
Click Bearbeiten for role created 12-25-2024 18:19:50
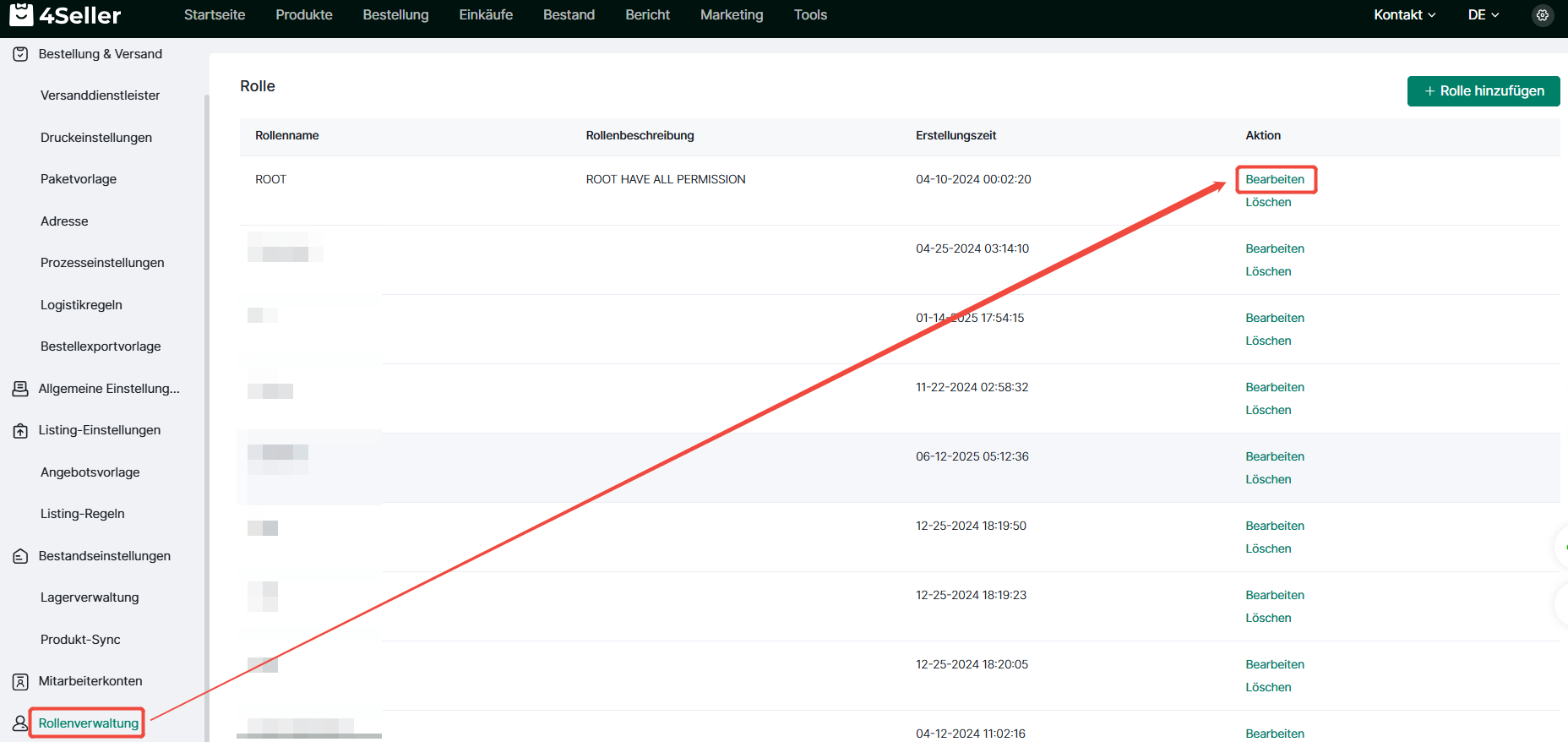[1275, 526]
